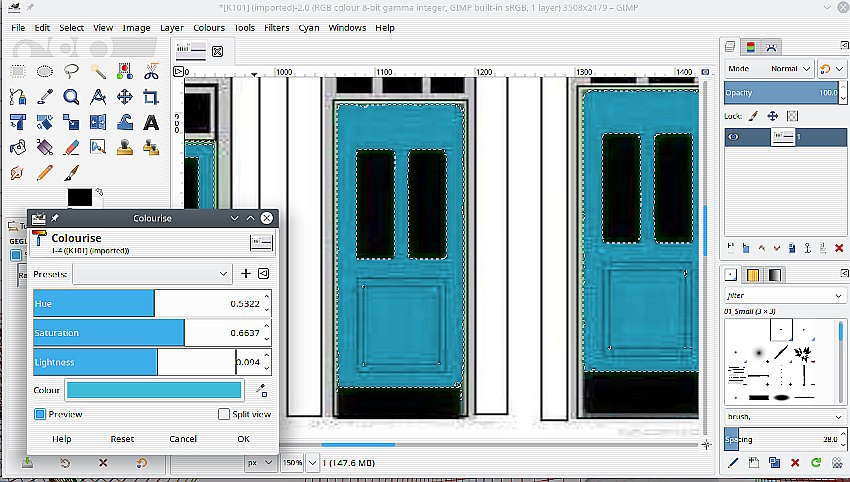Enable the Split view checkbox
850x482 pixels.
pyautogui.click(x=224, y=414)
